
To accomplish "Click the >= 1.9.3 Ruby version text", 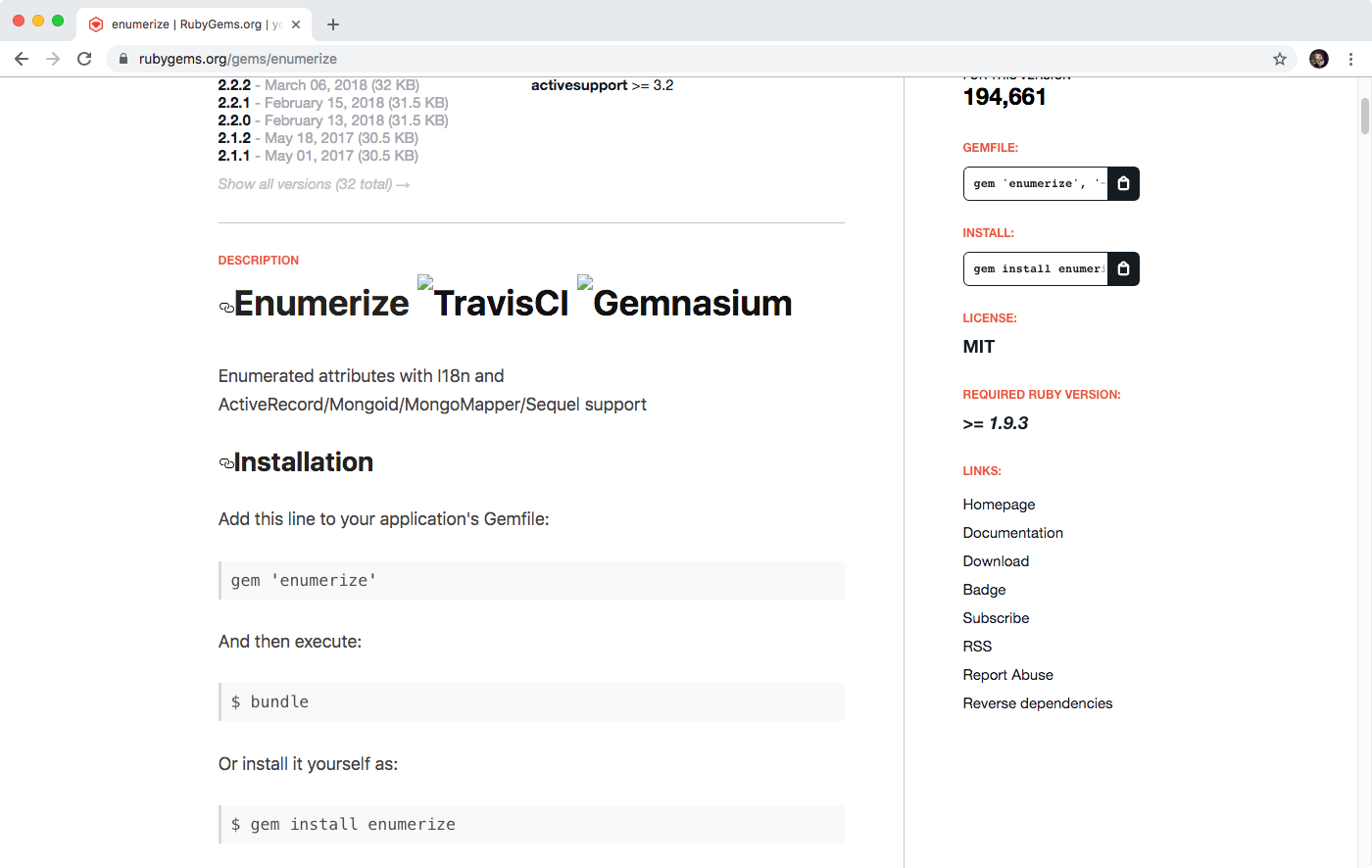I will point(995,423).
